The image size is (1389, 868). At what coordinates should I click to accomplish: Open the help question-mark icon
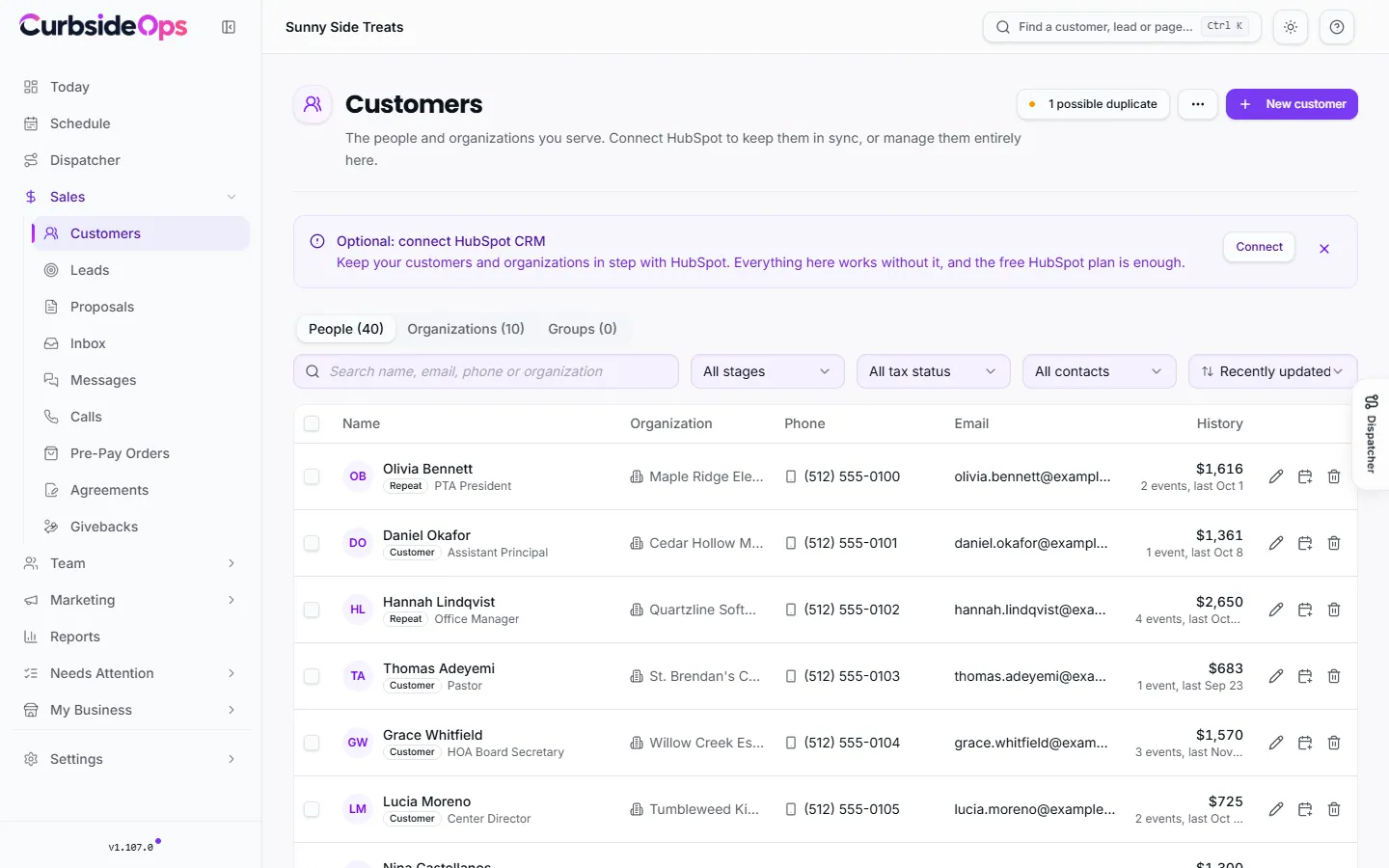pos(1337,27)
